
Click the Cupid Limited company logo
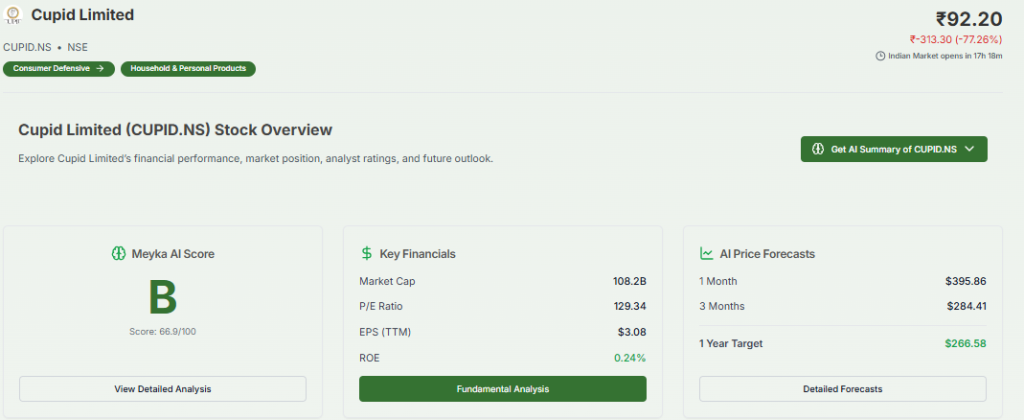[15, 16]
